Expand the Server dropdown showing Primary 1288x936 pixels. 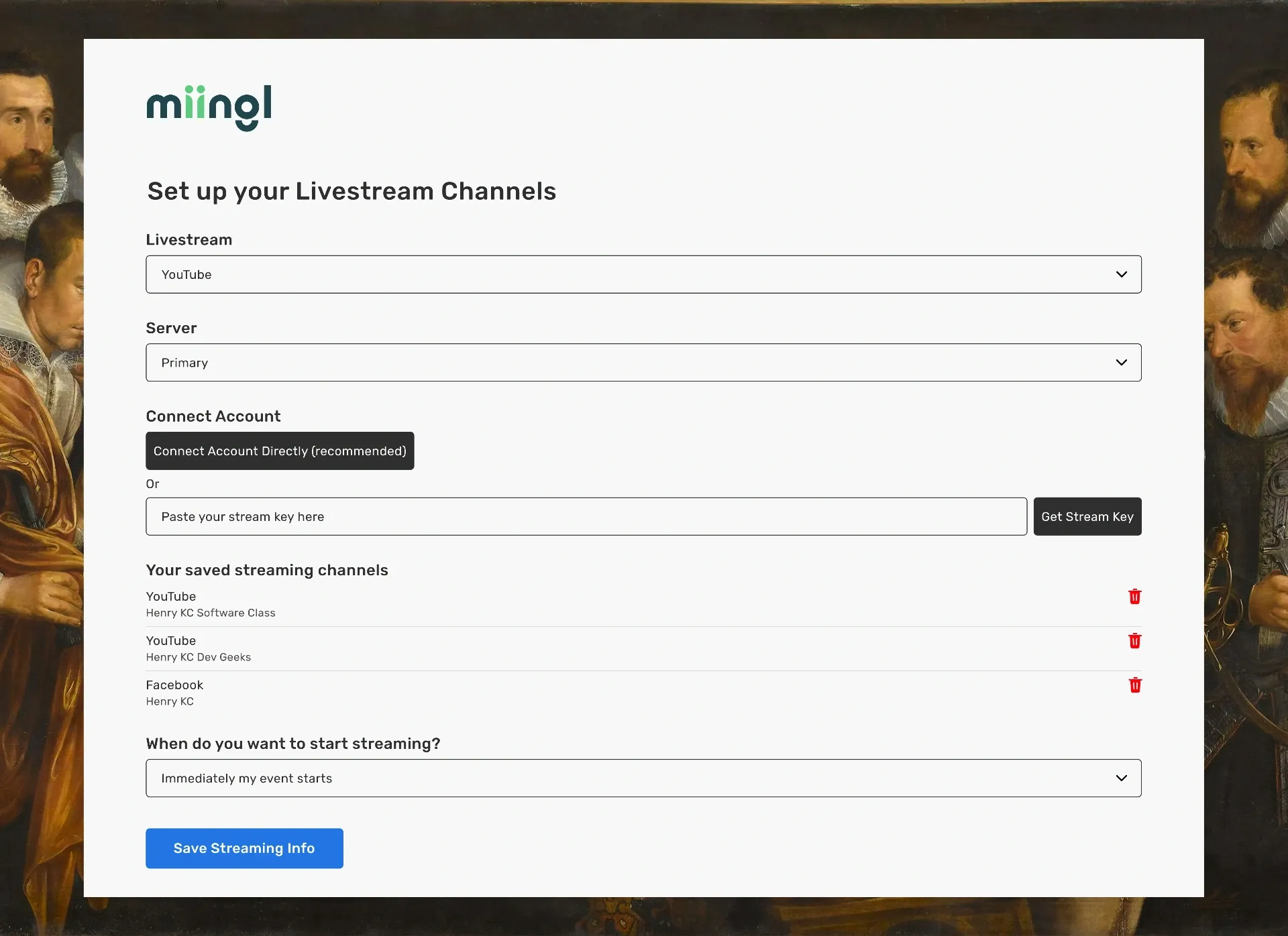pos(643,363)
